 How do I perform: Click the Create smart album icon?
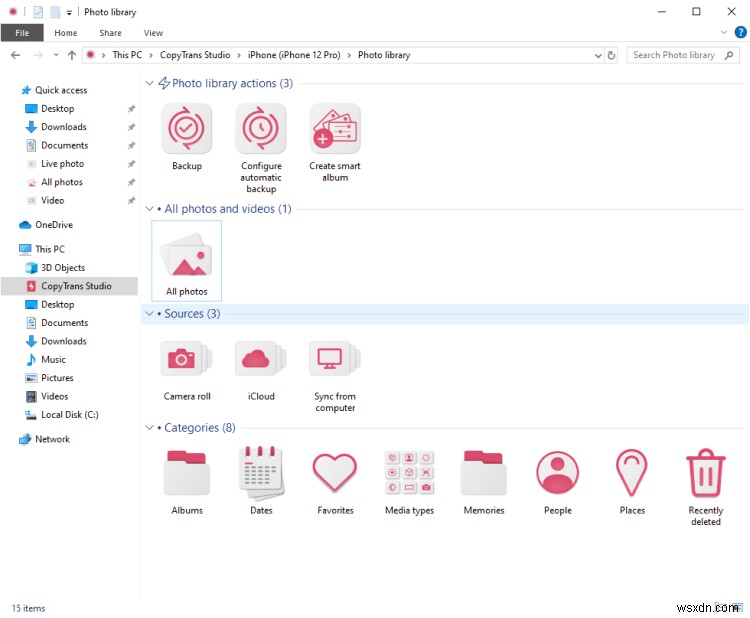pos(335,128)
